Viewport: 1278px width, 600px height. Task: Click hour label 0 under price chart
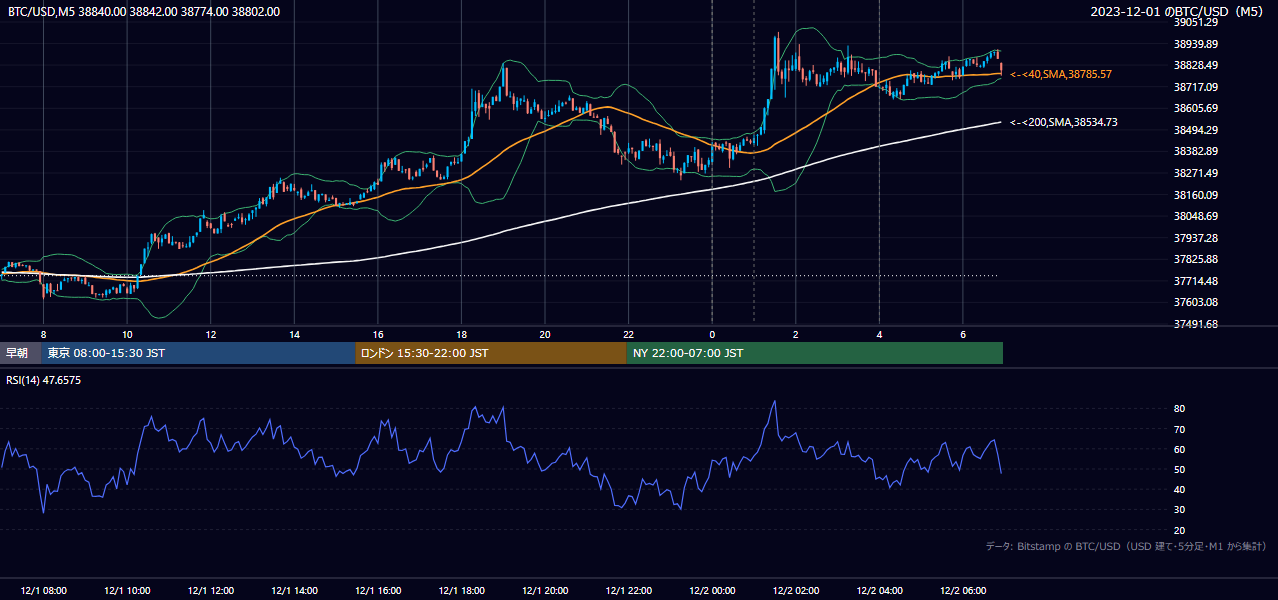pos(712,334)
